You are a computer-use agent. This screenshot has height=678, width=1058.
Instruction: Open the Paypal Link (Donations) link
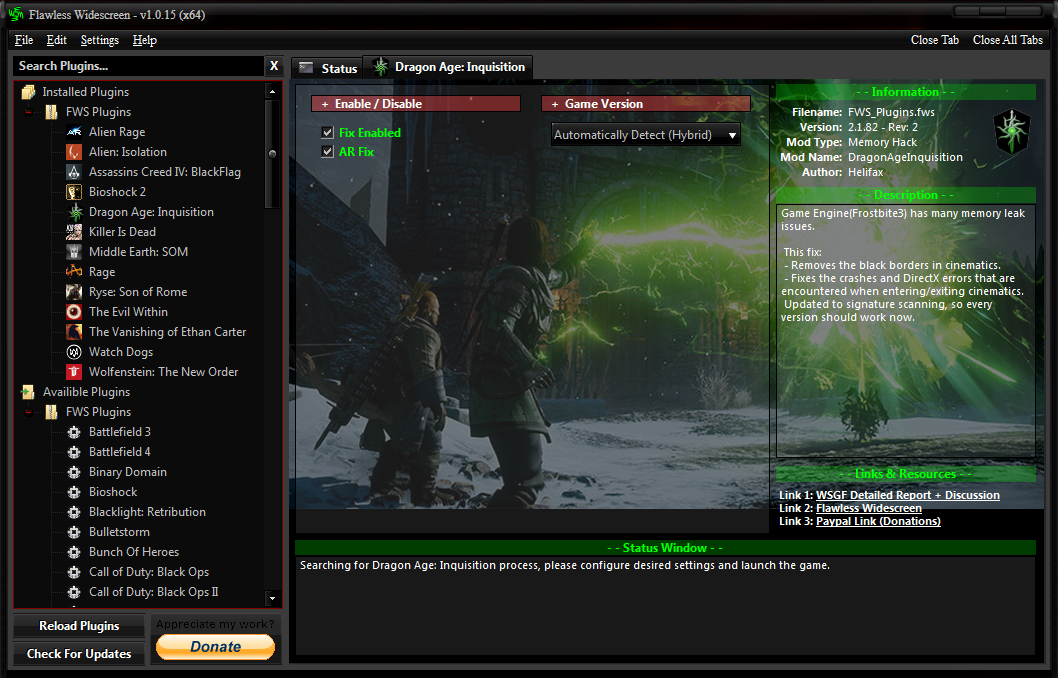tap(878, 521)
